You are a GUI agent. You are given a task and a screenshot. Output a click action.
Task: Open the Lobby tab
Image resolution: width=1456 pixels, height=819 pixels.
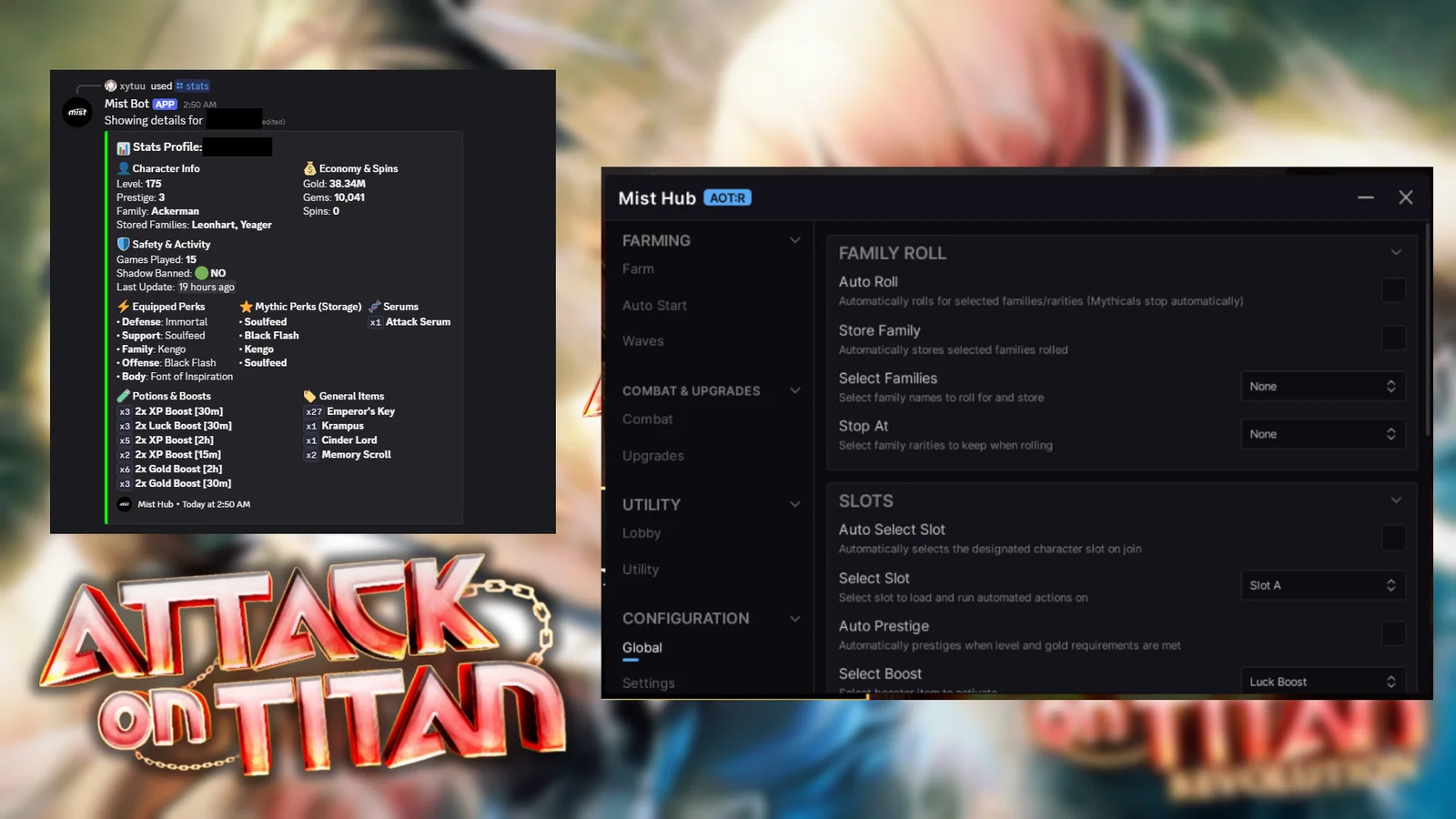point(642,533)
